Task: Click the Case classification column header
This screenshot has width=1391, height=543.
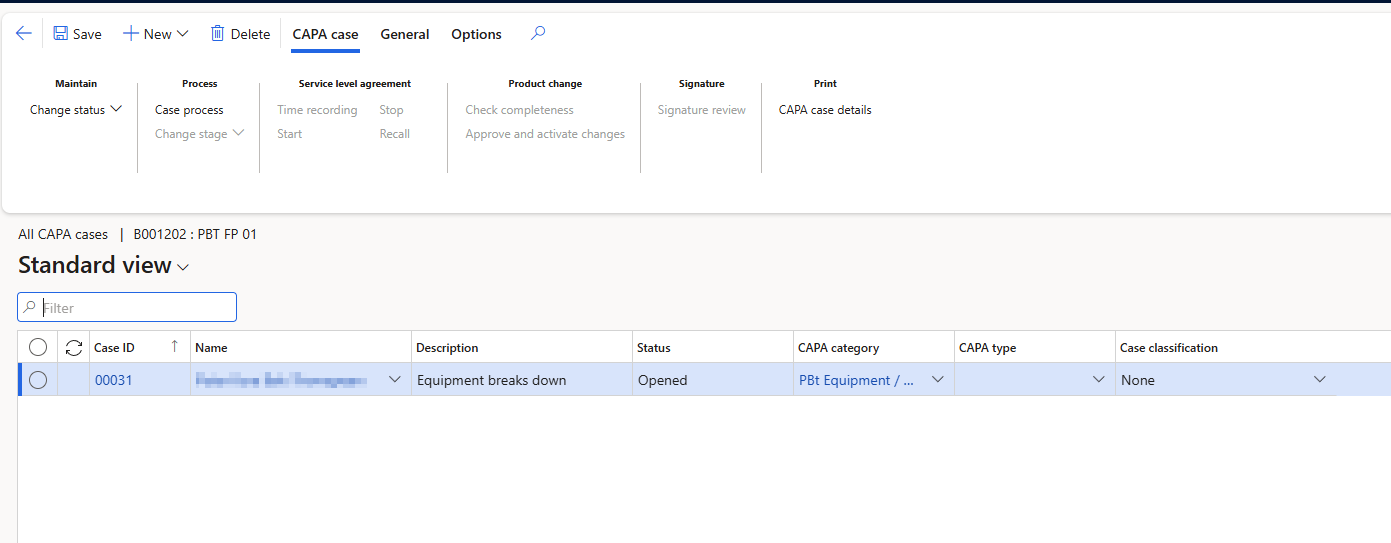Action: 1226,347
